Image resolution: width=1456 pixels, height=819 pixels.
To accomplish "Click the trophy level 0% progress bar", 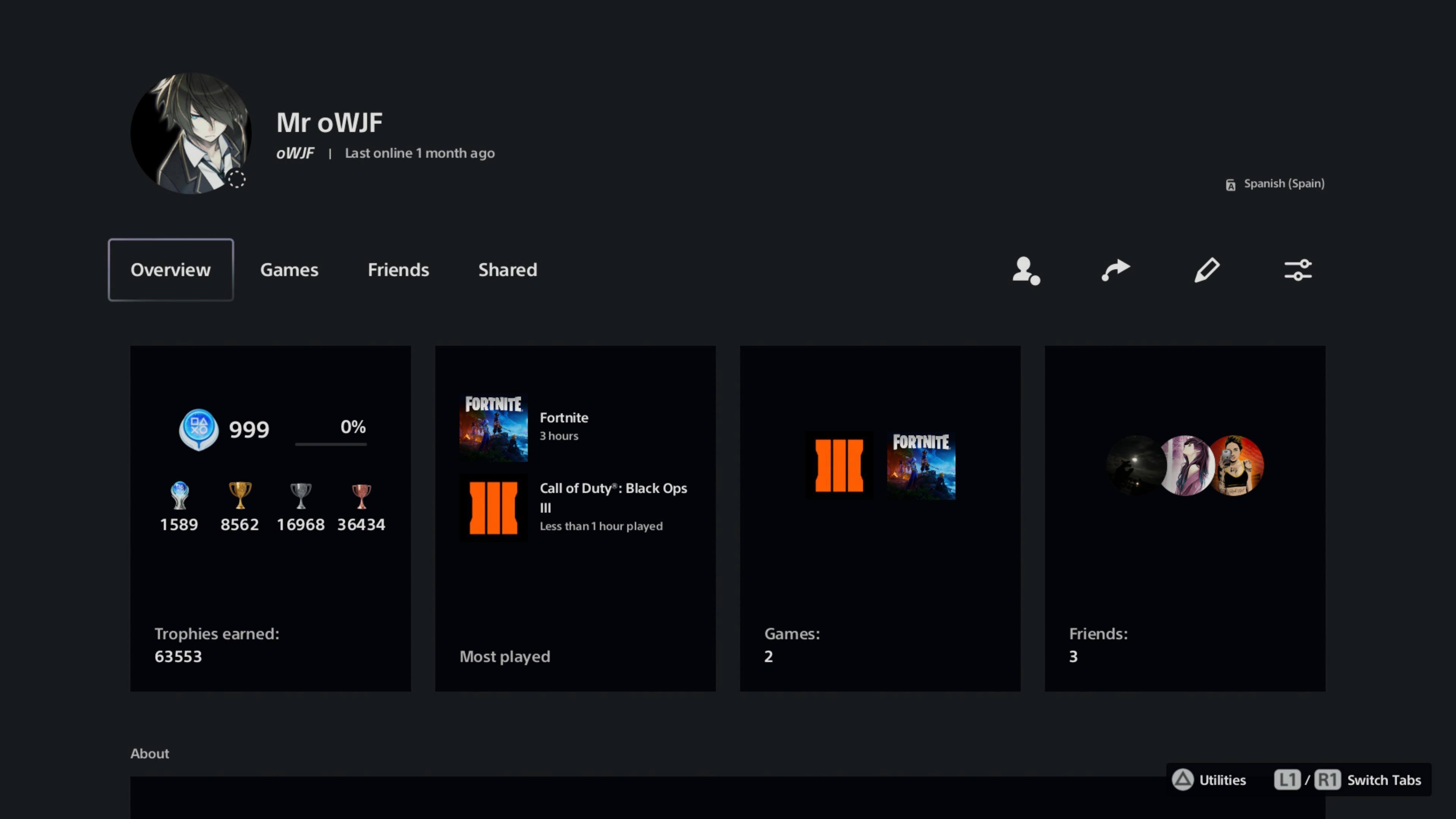I will [x=331, y=444].
